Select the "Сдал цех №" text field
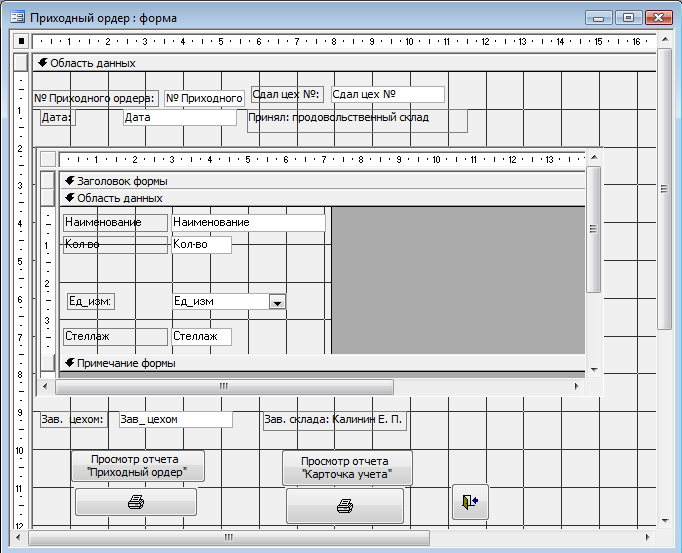Image resolution: width=682 pixels, height=553 pixels. pyautogui.click(x=388, y=94)
